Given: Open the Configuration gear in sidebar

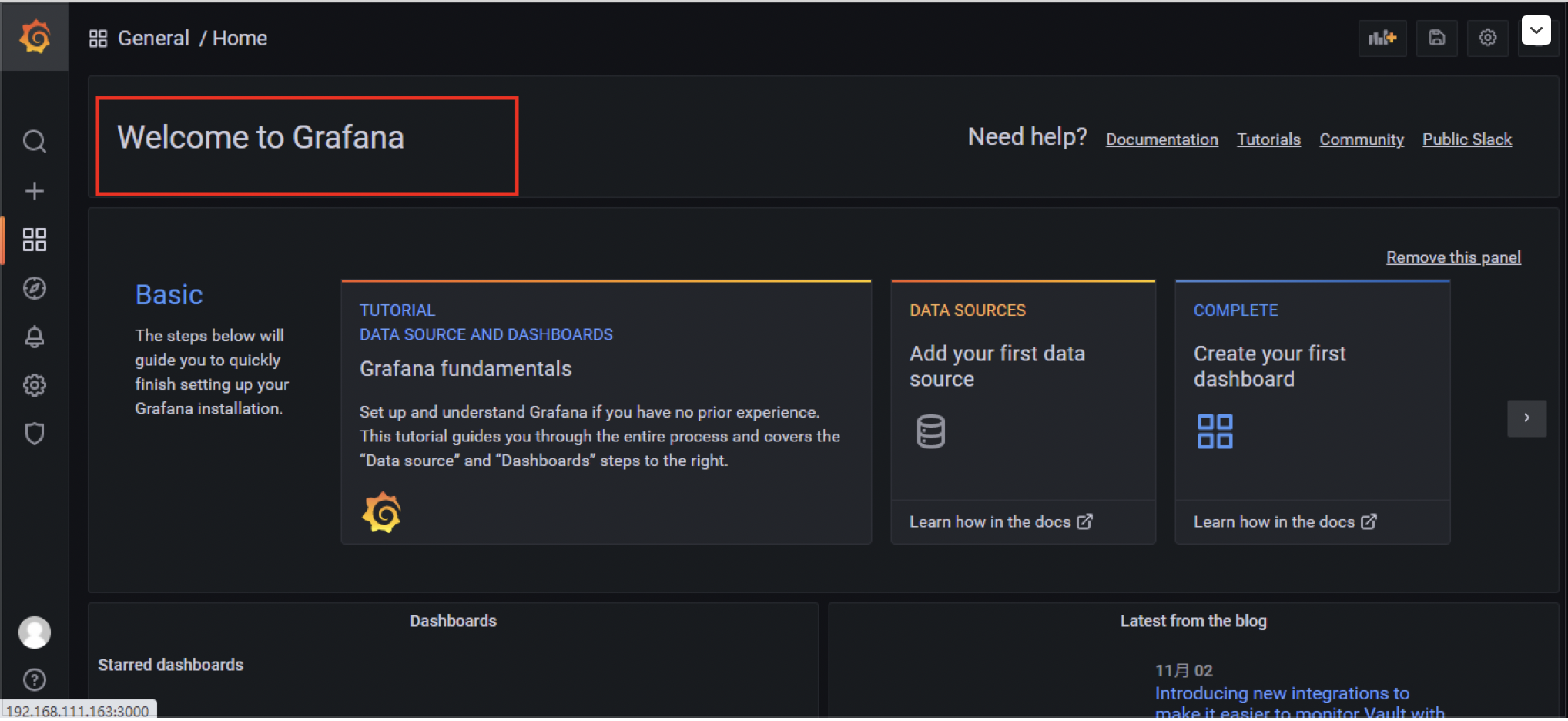Looking at the screenshot, I should pyautogui.click(x=35, y=385).
